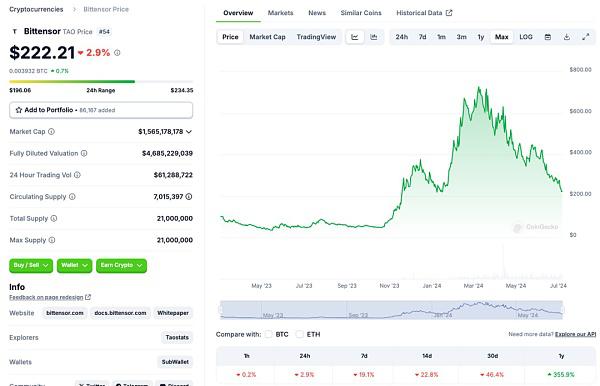Expand the Market Cap value chevron
This screenshot has height=386, width=600.
(189, 132)
